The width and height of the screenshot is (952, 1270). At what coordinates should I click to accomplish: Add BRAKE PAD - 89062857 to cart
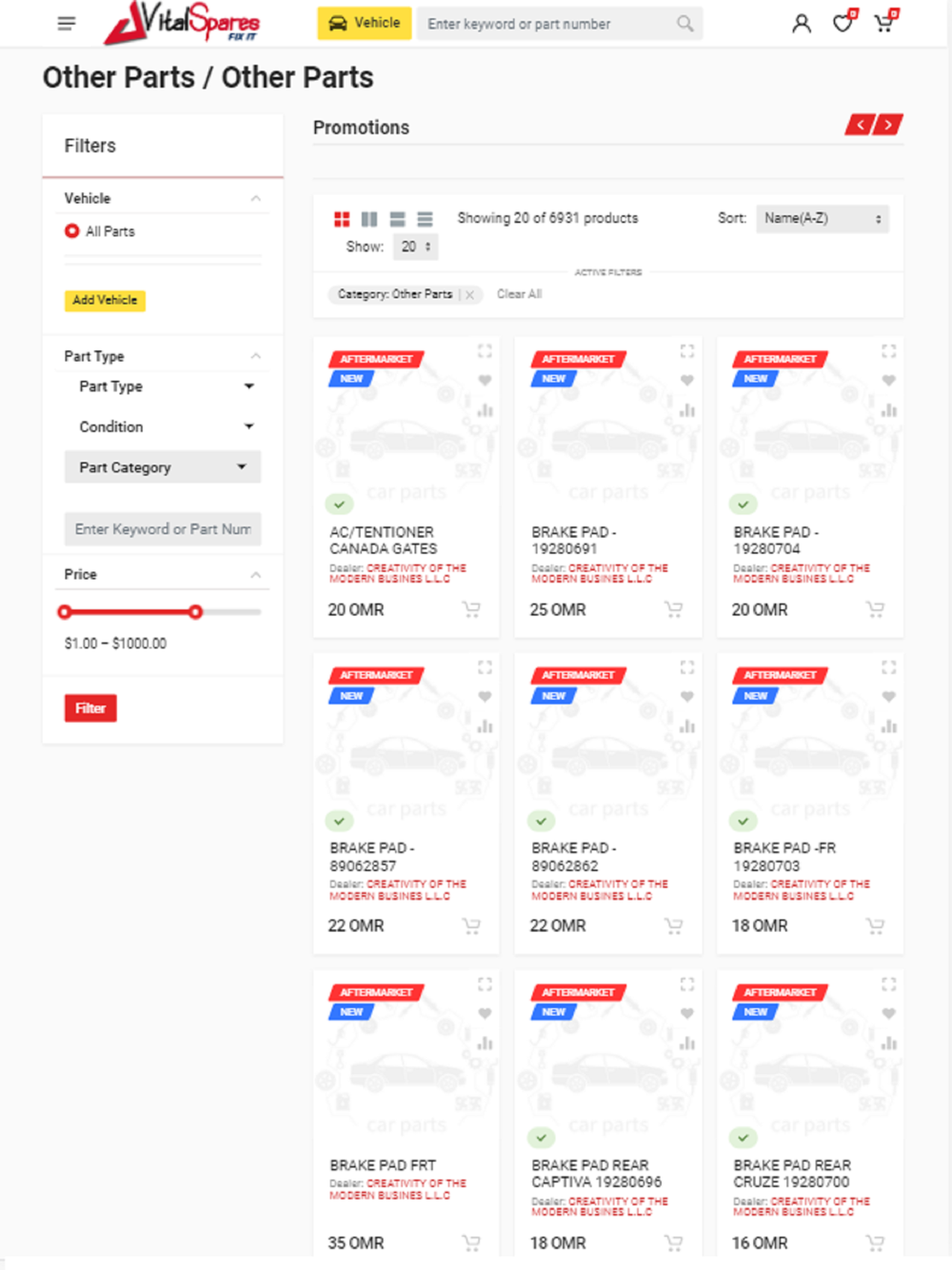click(x=471, y=925)
